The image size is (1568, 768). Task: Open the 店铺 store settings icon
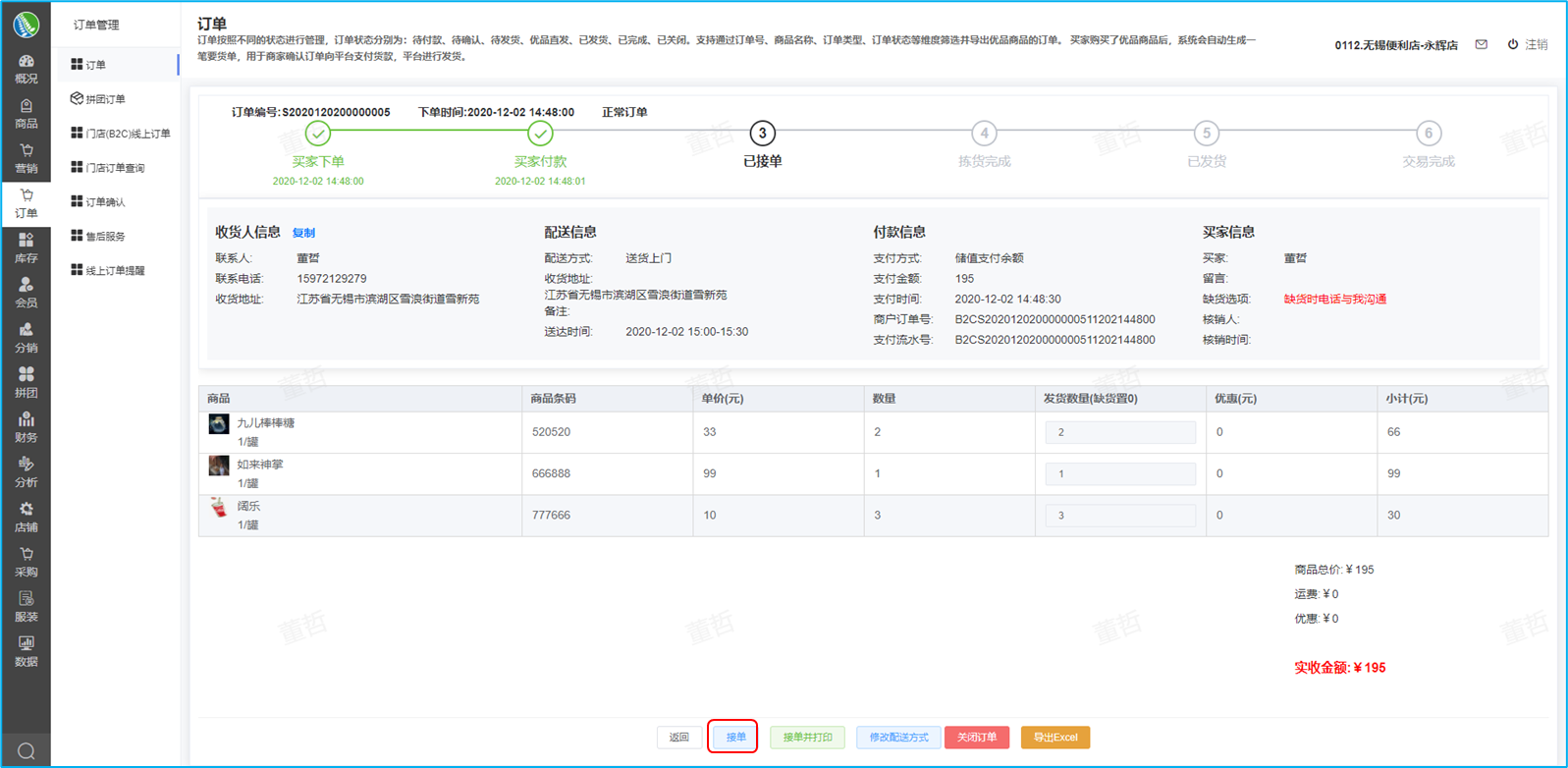pos(27,518)
